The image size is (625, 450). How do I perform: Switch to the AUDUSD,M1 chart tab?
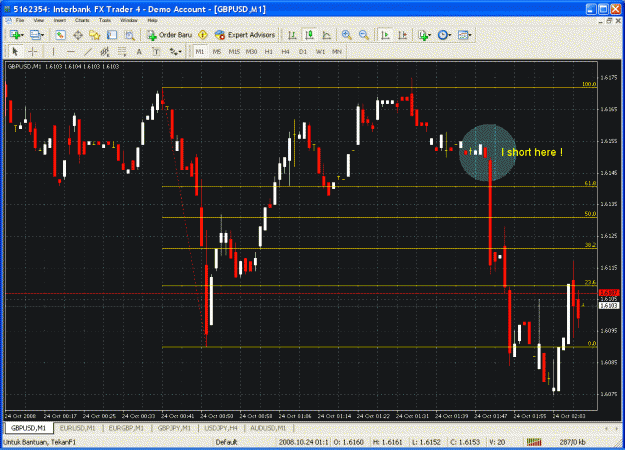tap(268, 428)
